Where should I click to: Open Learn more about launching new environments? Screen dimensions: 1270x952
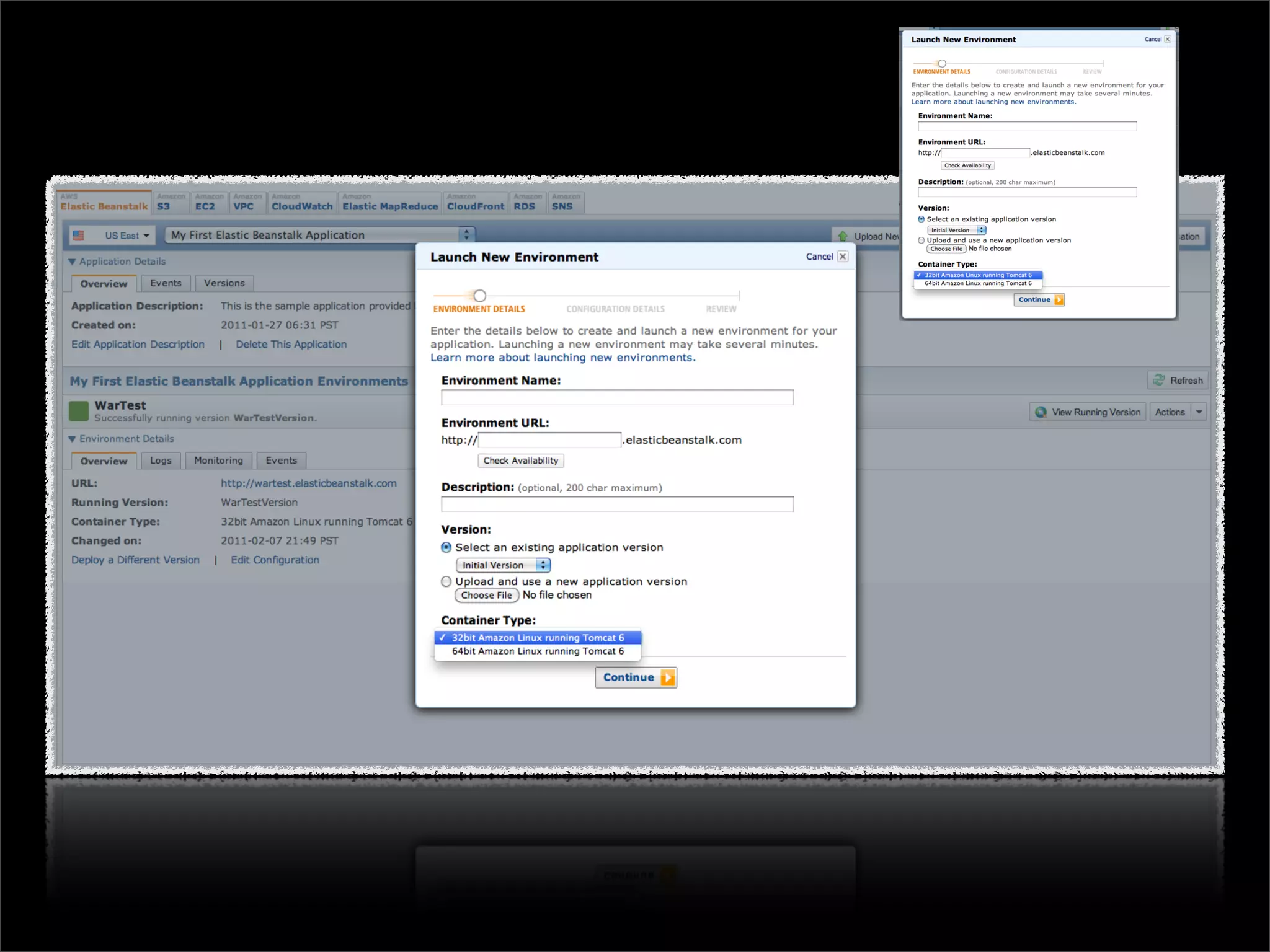(x=562, y=358)
